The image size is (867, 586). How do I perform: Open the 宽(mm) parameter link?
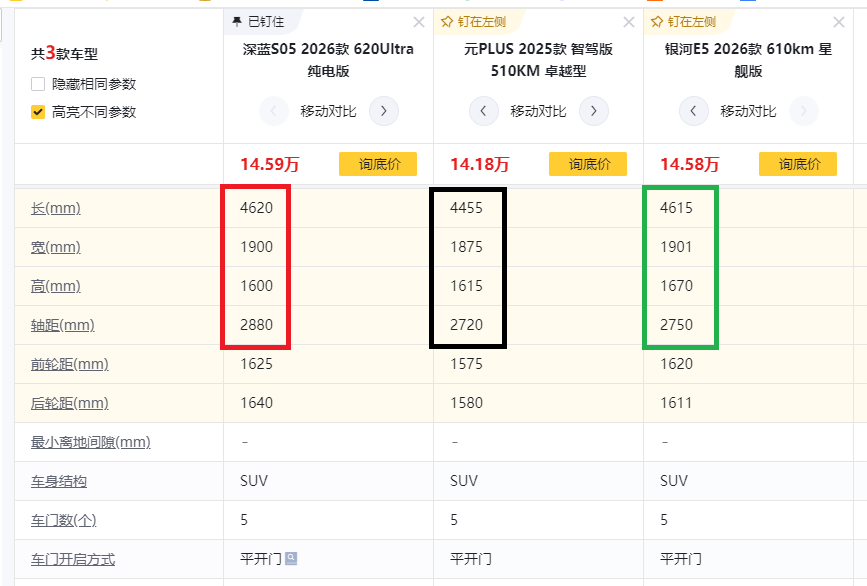(x=56, y=247)
